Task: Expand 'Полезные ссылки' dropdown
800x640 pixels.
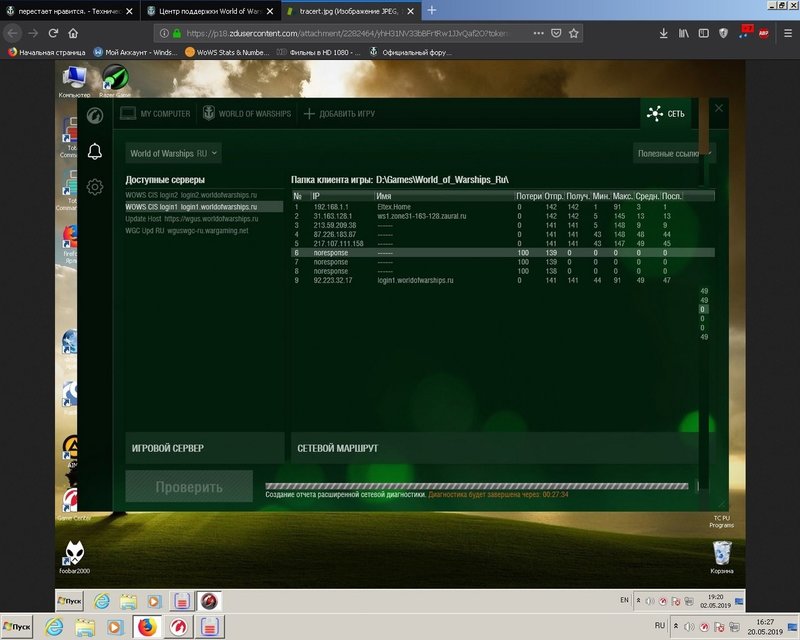Action: click(674, 153)
